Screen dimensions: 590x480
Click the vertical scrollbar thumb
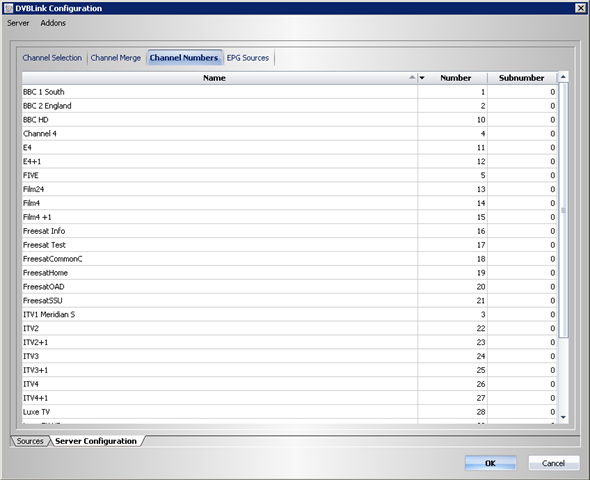pos(563,210)
